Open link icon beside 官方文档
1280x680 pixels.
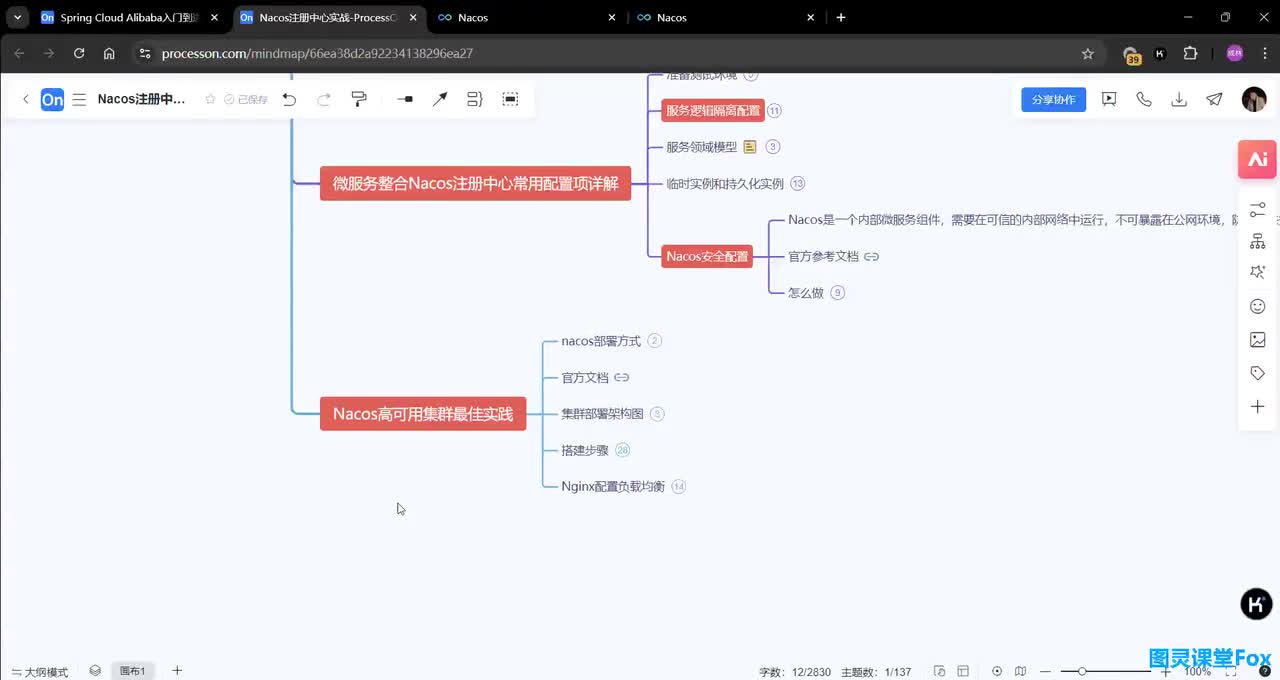pos(621,377)
